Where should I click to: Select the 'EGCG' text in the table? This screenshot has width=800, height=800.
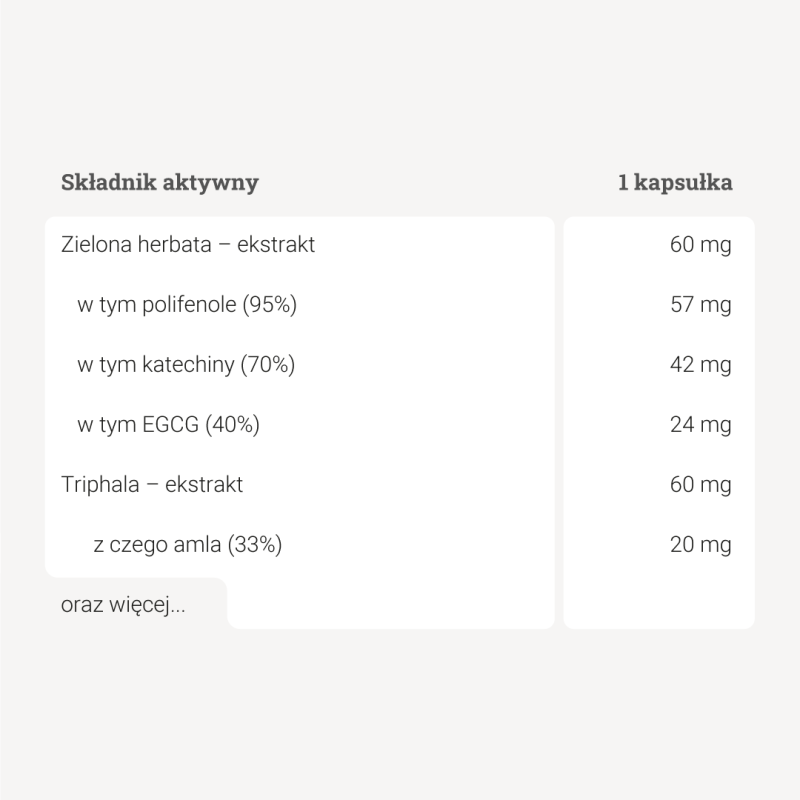coord(173,425)
